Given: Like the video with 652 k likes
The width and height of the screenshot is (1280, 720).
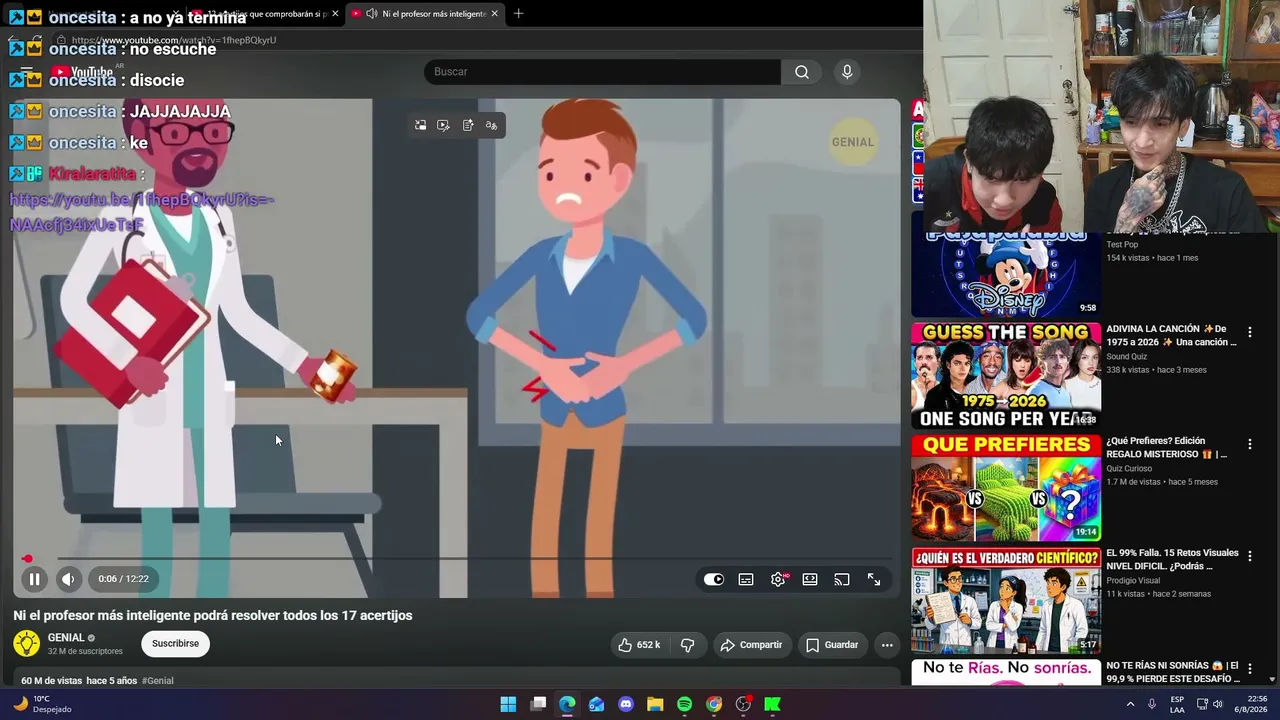Looking at the screenshot, I should tap(639, 645).
